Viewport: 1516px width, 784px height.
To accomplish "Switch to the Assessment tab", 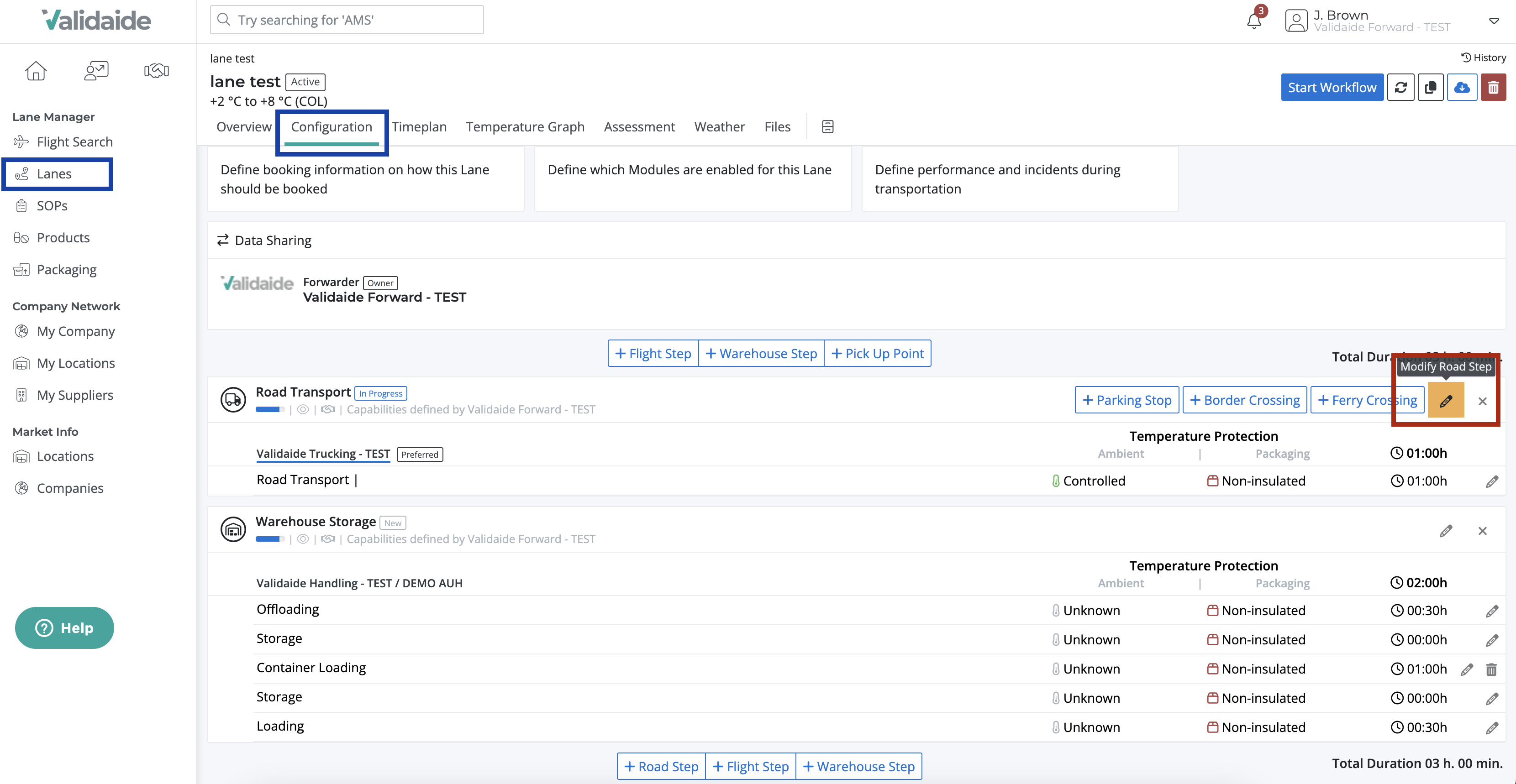I will (x=639, y=127).
